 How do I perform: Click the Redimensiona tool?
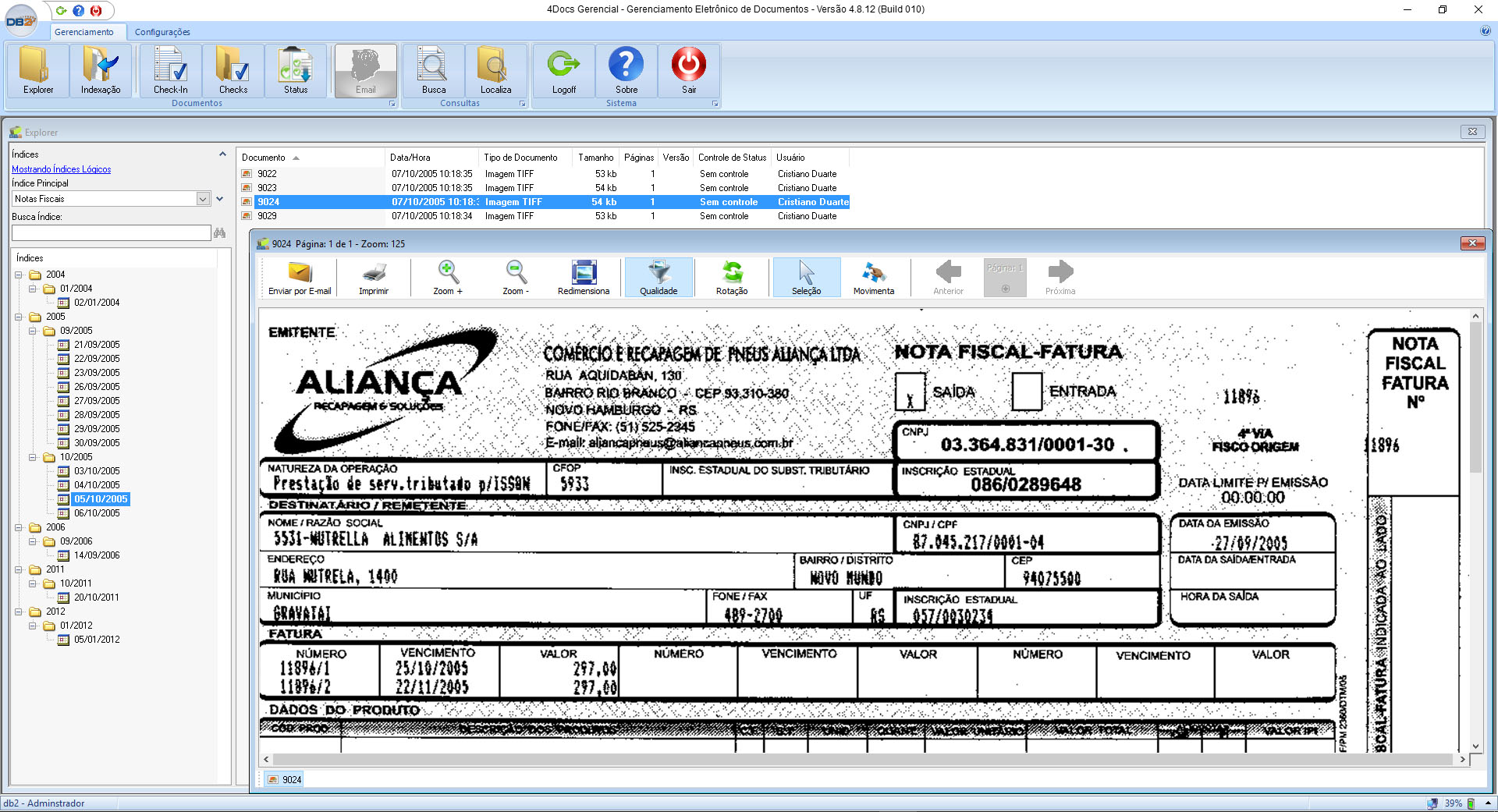584,278
